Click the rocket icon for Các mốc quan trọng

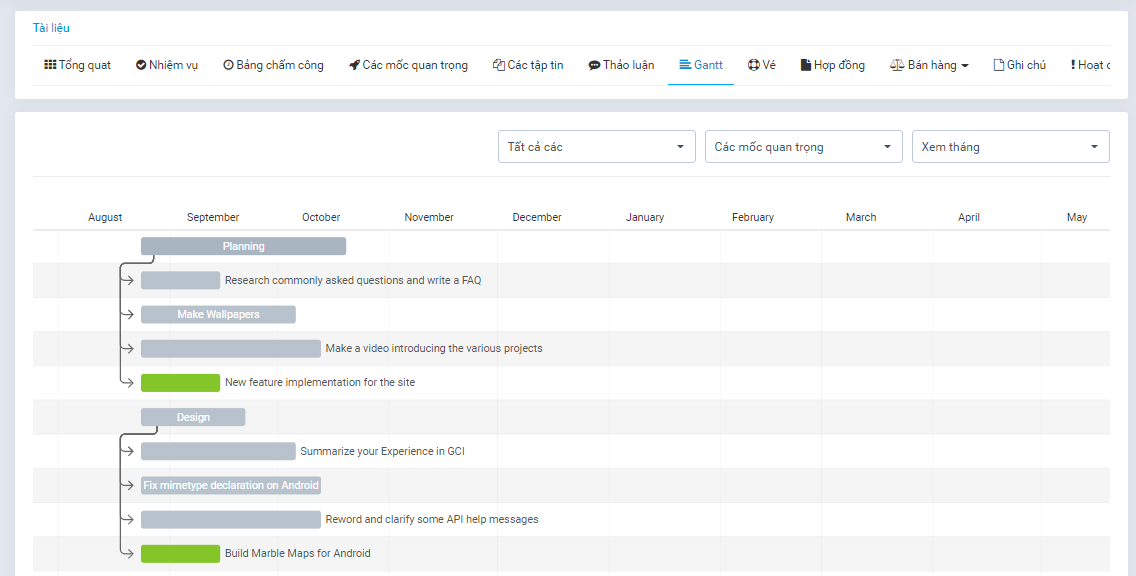(x=354, y=65)
